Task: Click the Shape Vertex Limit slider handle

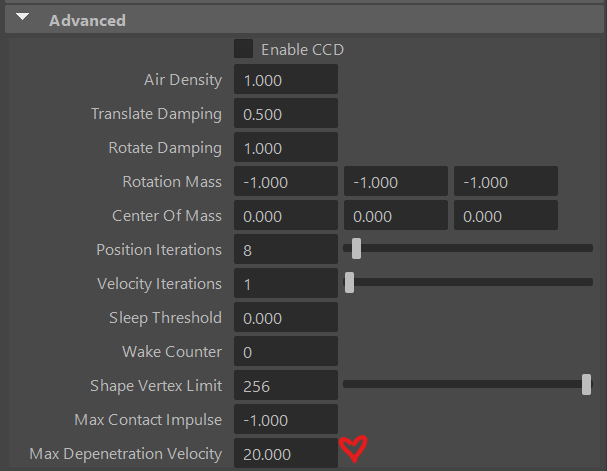Action: (586, 385)
